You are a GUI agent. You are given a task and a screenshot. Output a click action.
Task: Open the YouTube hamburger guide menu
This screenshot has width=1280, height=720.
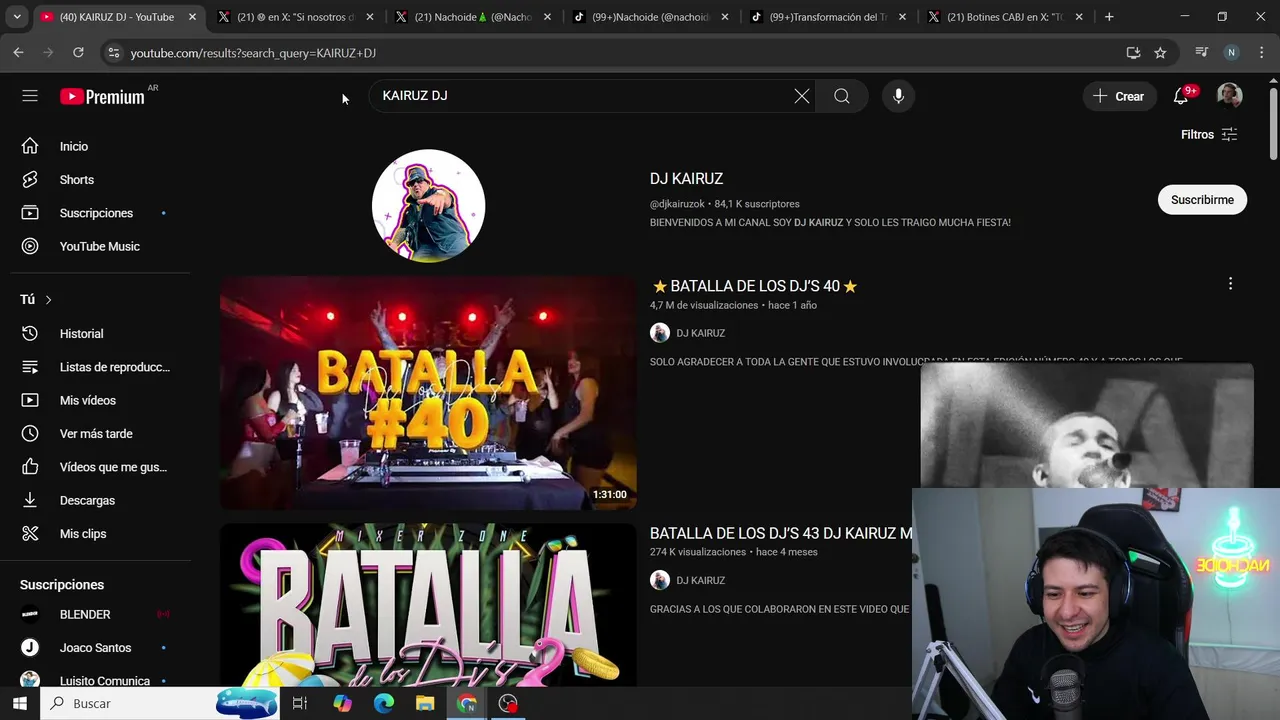(30, 96)
